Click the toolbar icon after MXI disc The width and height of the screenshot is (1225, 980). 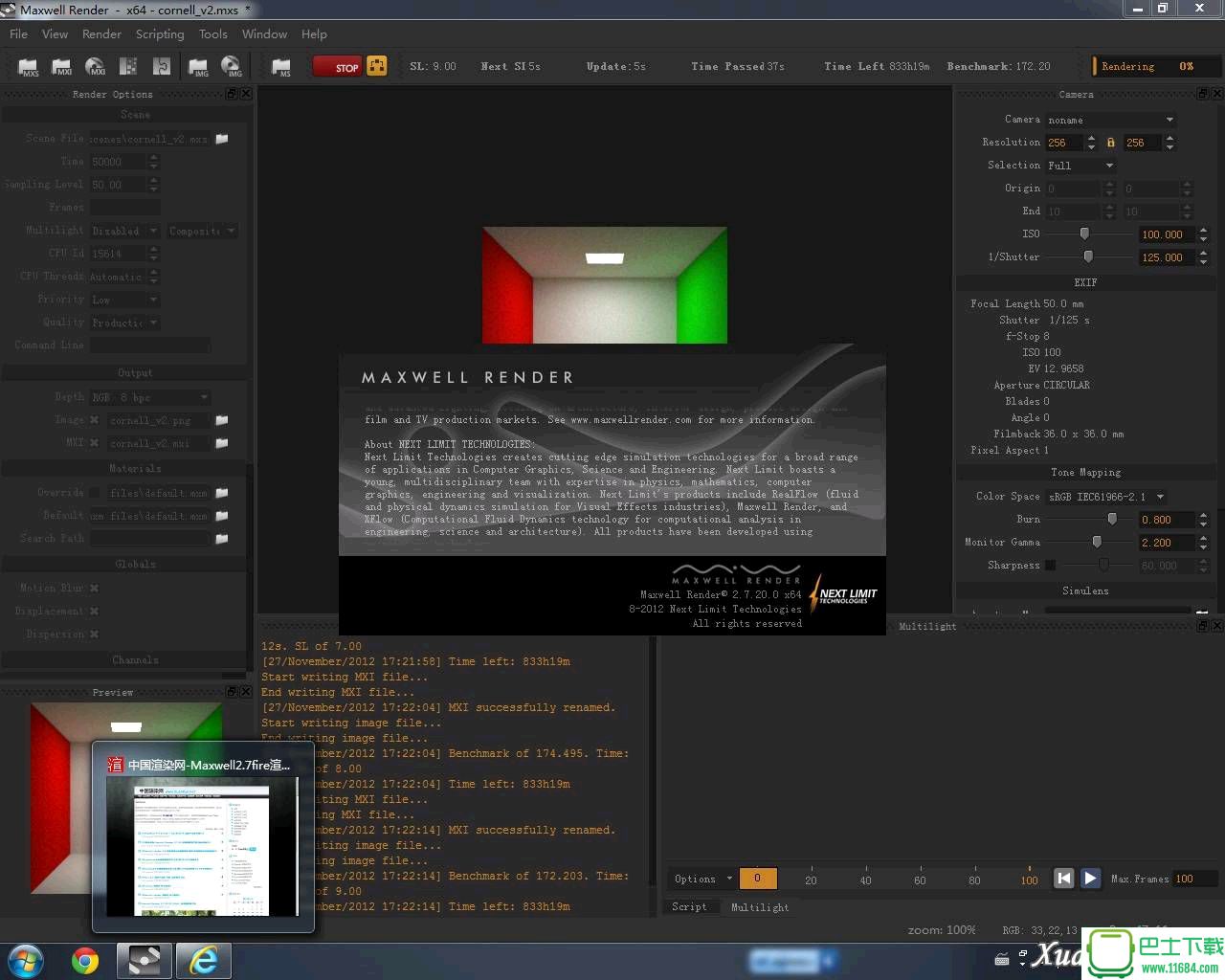[x=127, y=66]
